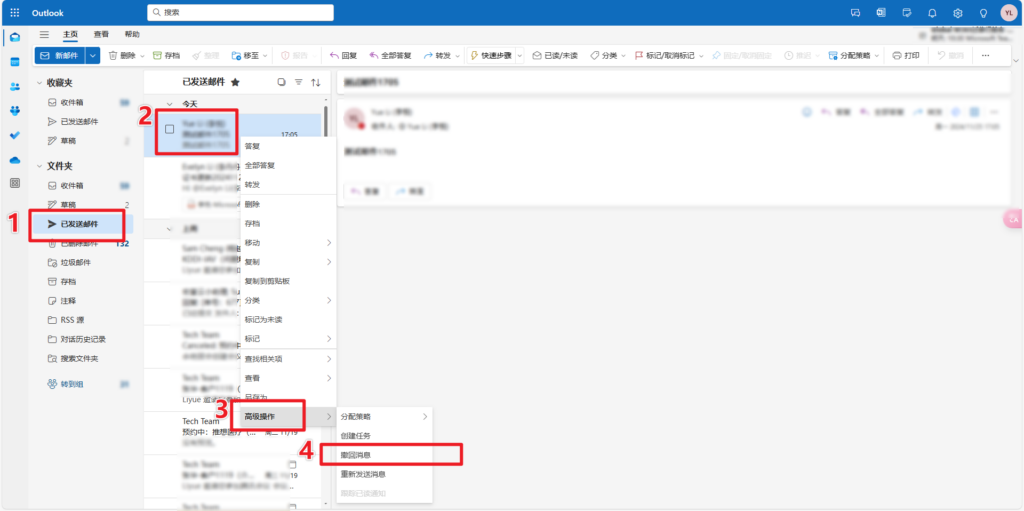The image size is (1024, 511).
Task: Open the People icon in left rail
Action: pos(14,86)
